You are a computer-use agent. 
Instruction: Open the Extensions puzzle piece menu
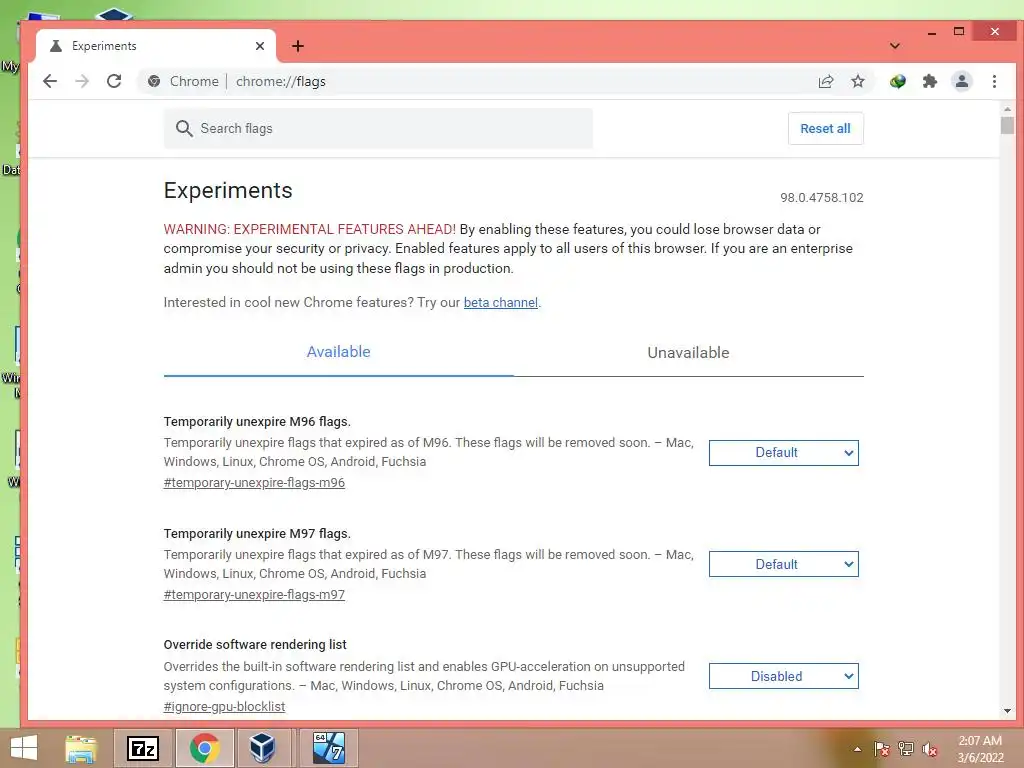(929, 81)
